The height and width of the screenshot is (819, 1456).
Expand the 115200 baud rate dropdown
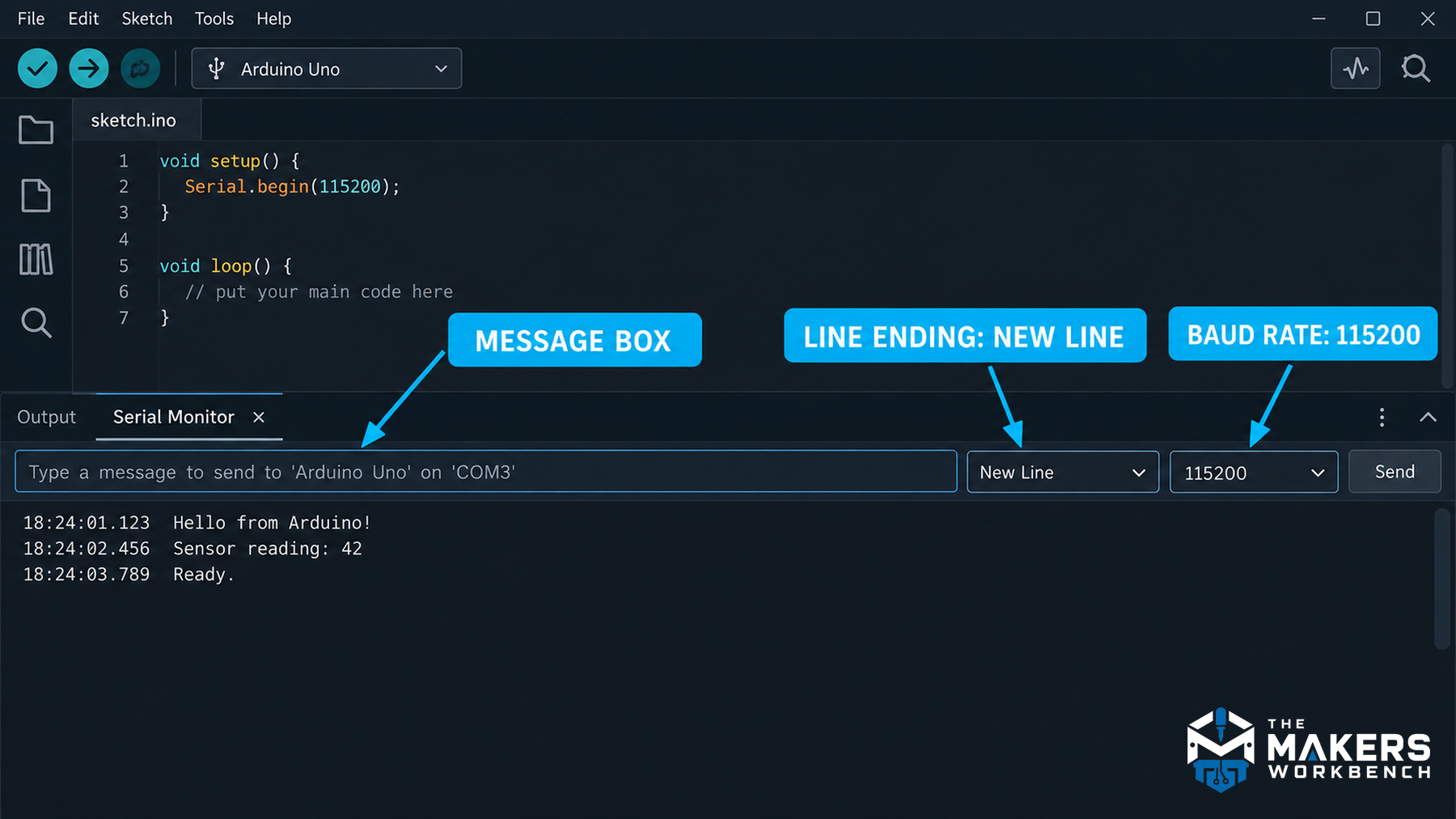click(x=1254, y=472)
